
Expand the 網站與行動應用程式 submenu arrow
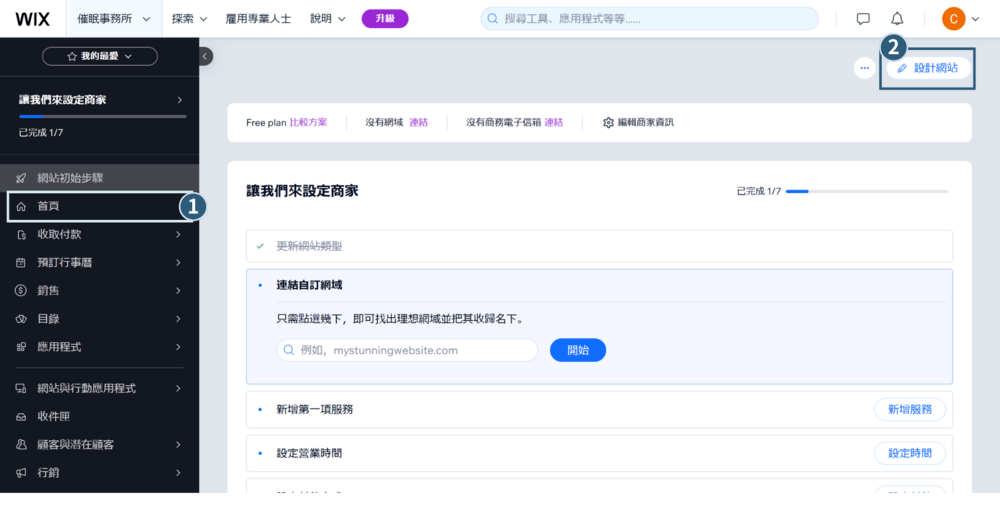178,388
